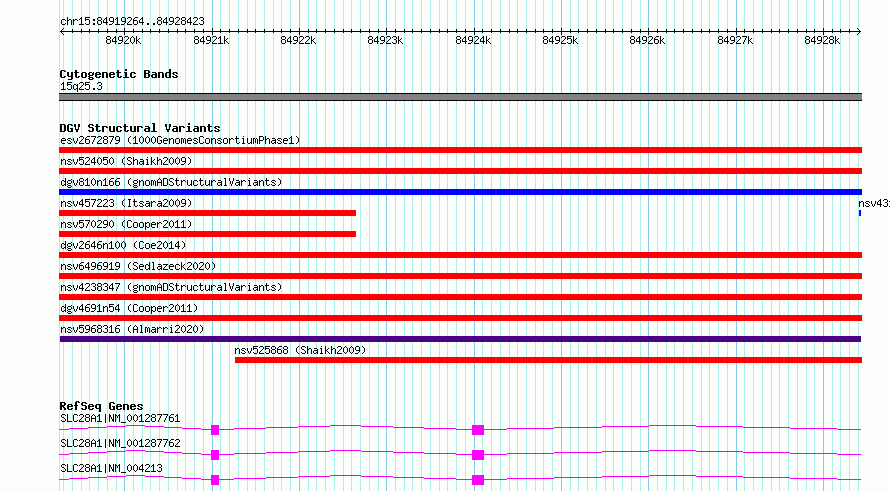The image size is (890, 491).
Task: Click the 84921k ruler tick label
Action: click(x=211, y=40)
